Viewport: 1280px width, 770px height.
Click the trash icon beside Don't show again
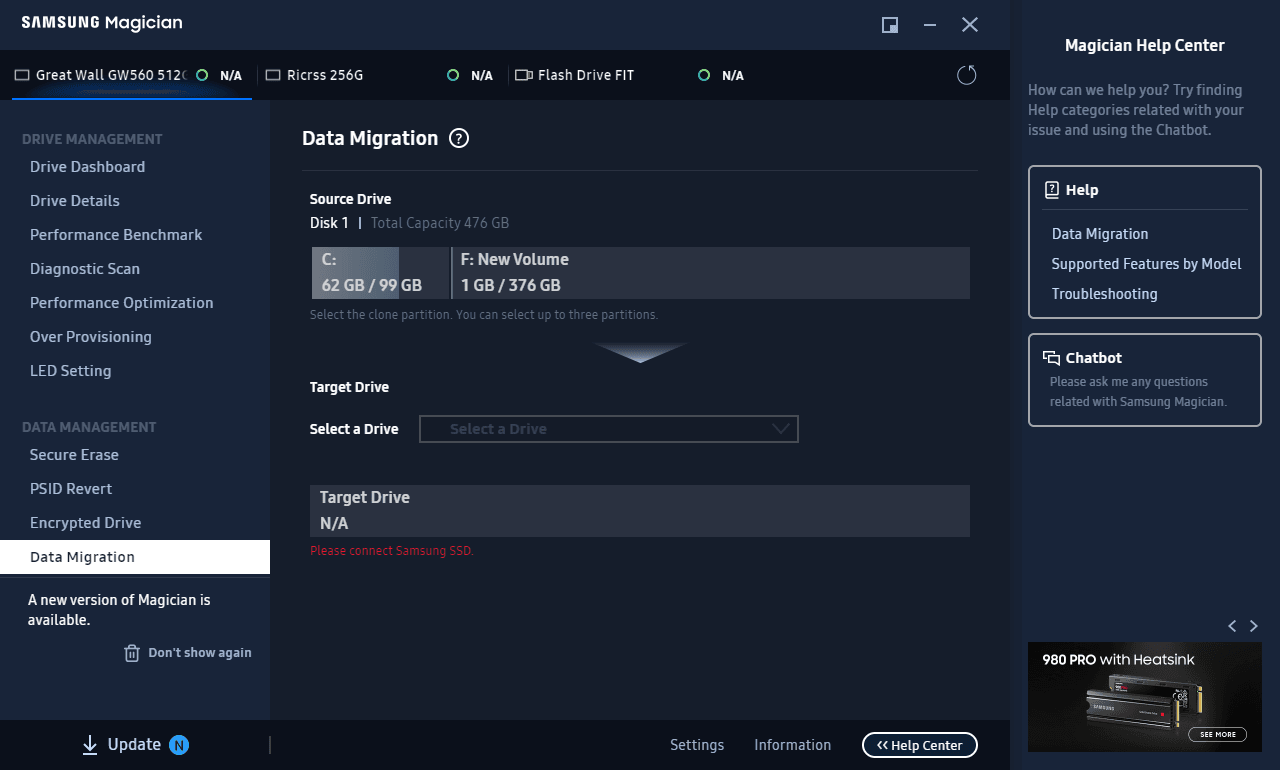pyautogui.click(x=132, y=653)
